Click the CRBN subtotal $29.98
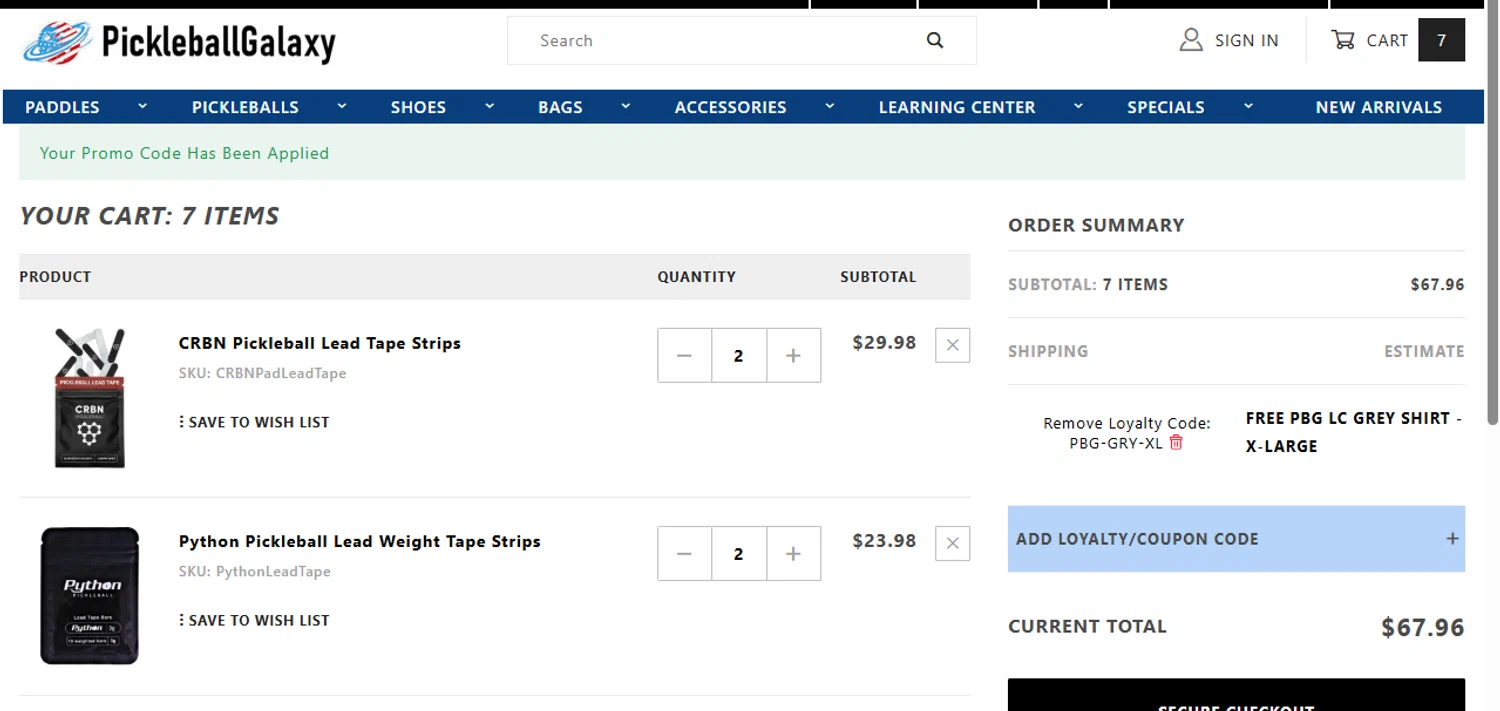The width and height of the screenshot is (1500, 711). [884, 343]
